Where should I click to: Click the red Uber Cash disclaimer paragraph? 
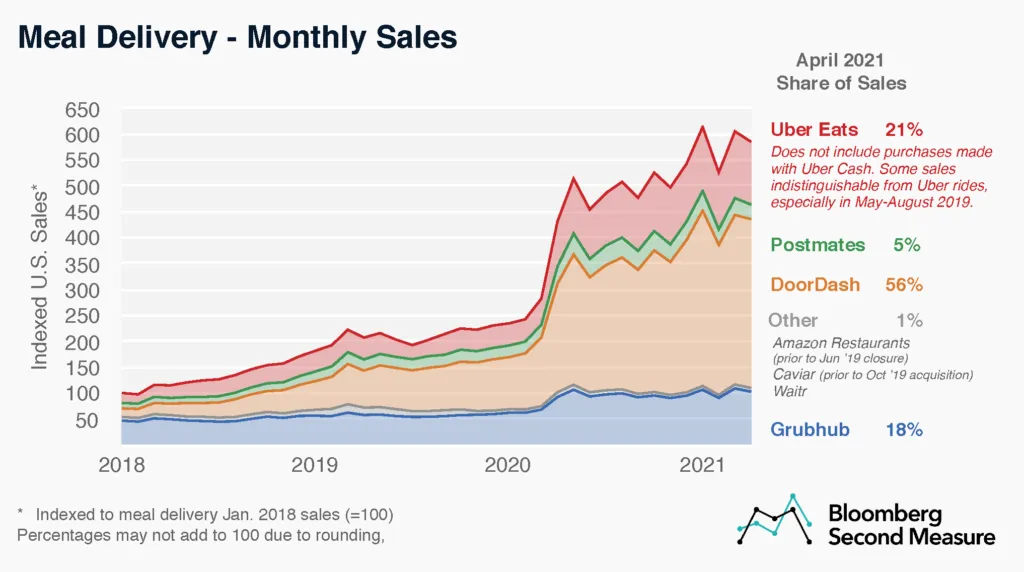pos(880,177)
